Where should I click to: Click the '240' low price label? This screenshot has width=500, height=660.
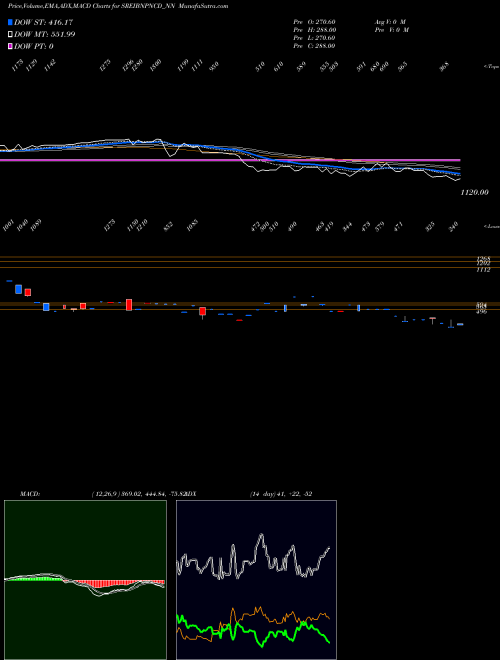[x=455, y=226]
